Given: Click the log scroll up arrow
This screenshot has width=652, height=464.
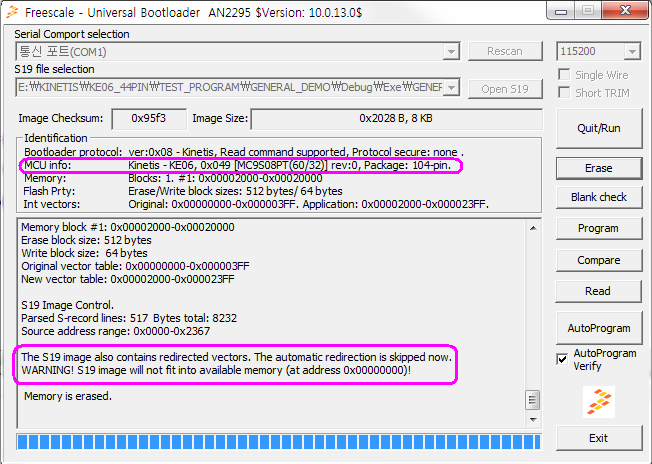Looking at the screenshot, I should (533, 228).
